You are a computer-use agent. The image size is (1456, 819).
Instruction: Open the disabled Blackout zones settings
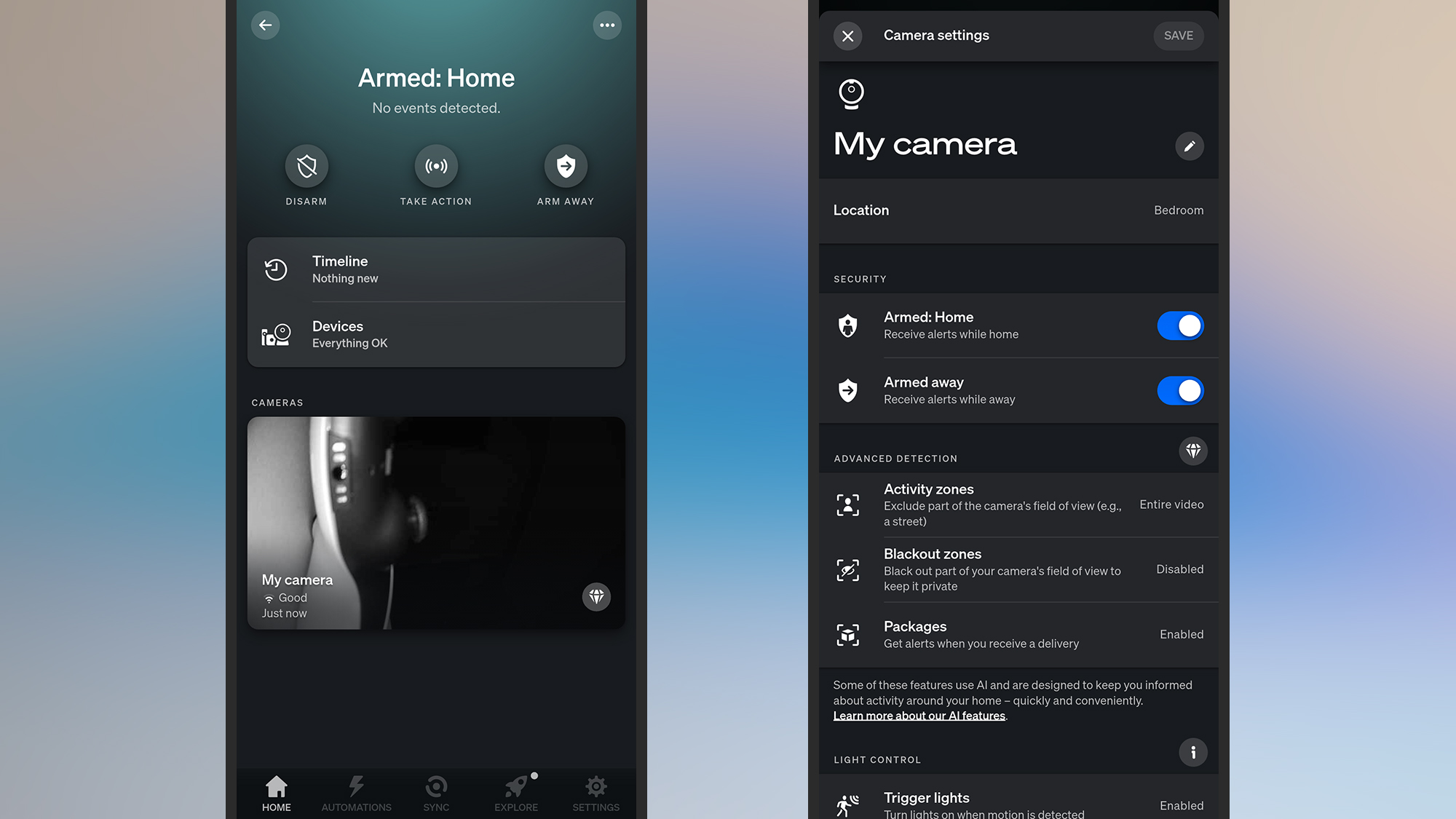(x=1018, y=570)
